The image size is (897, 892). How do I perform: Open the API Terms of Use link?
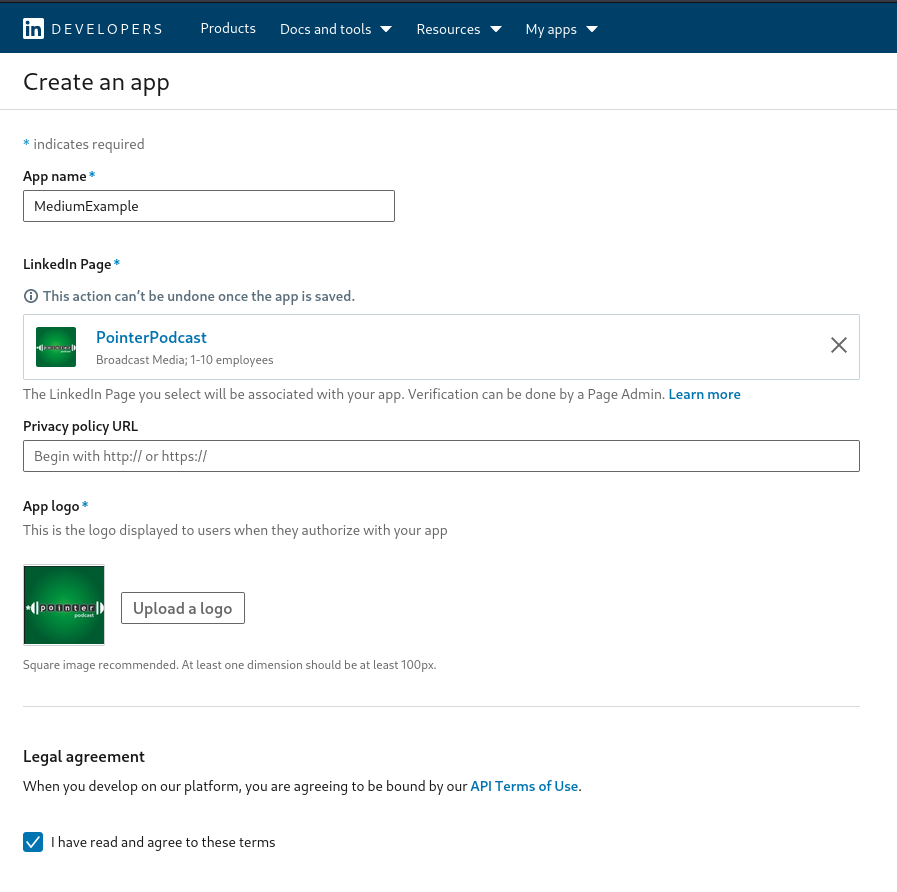(524, 786)
